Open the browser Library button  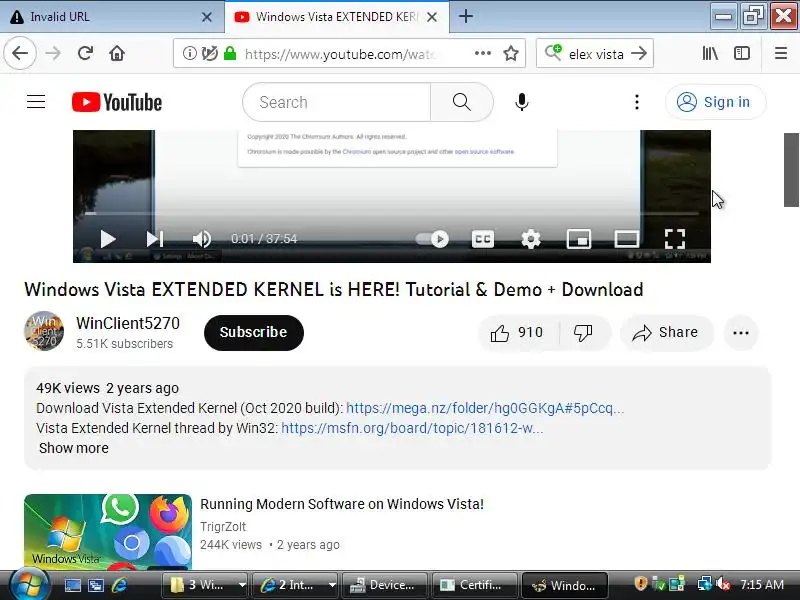click(x=710, y=53)
